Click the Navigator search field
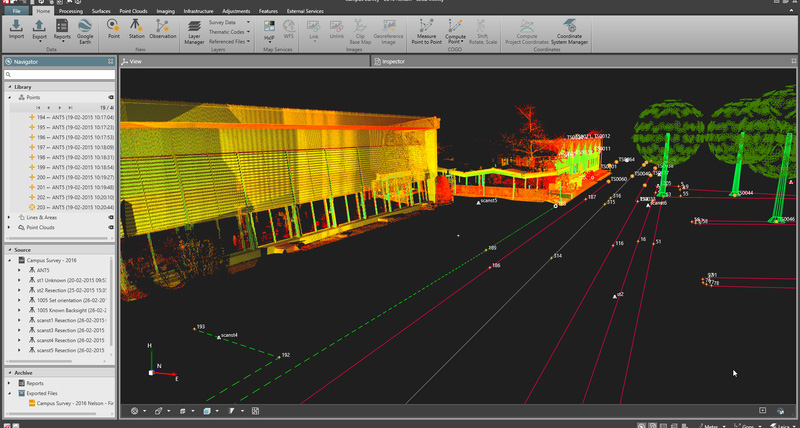This screenshot has width=800, height=428. 60,74
